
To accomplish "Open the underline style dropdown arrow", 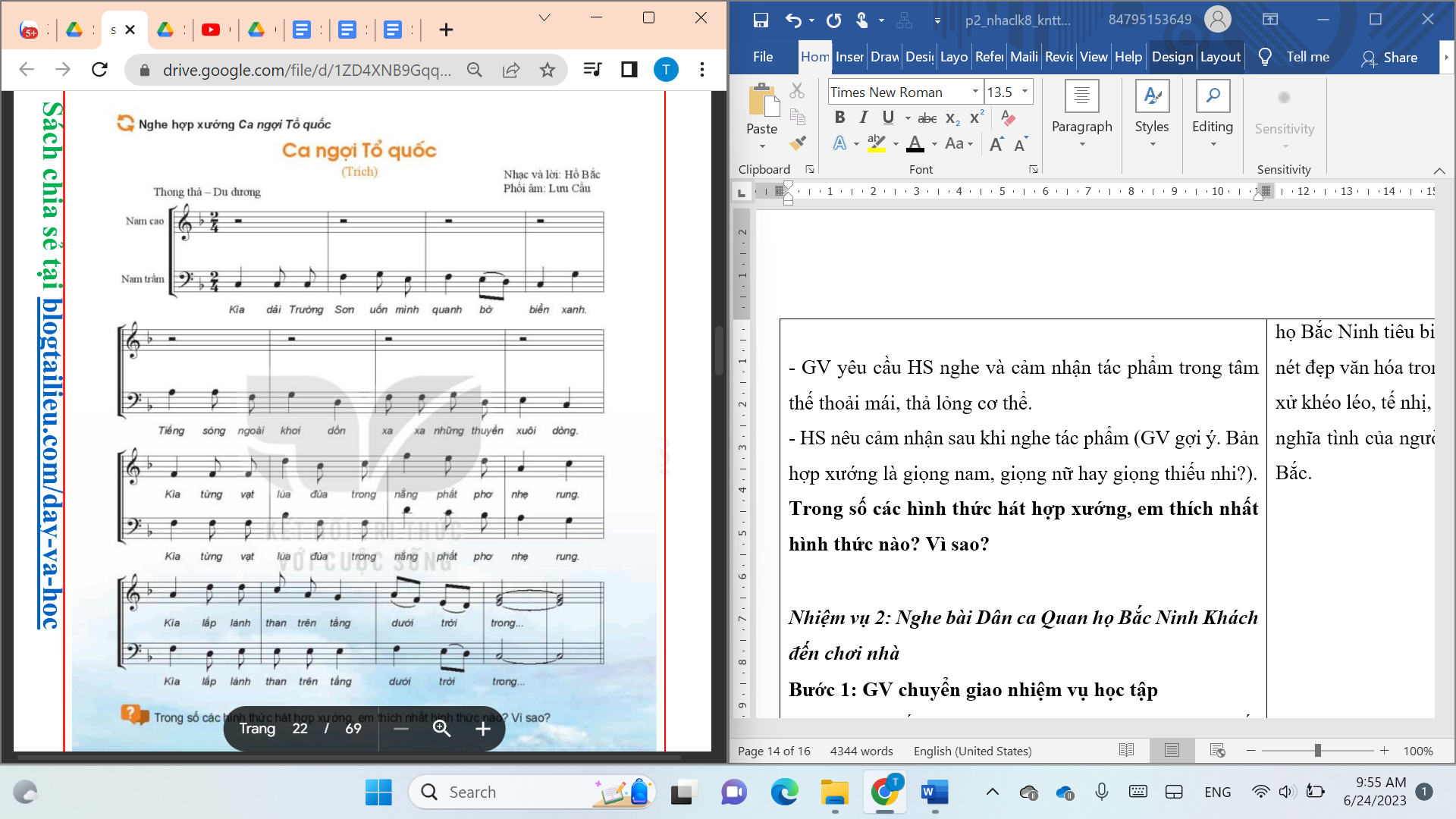I will (x=908, y=118).
